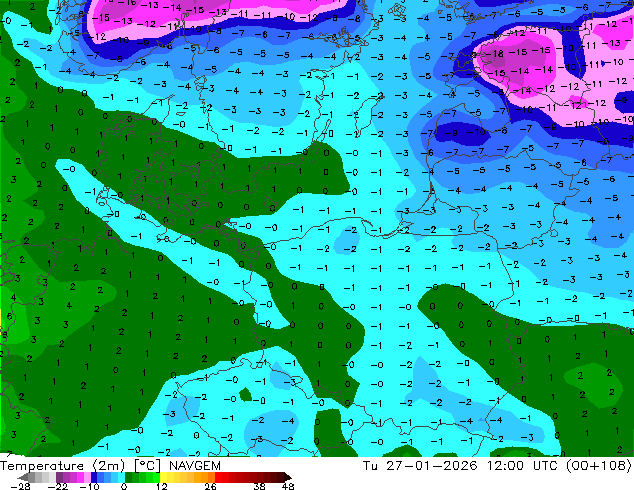This screenshot has height=490, width=634.
Task: Click the '-10' legend scale label
Action: point(89,486)
